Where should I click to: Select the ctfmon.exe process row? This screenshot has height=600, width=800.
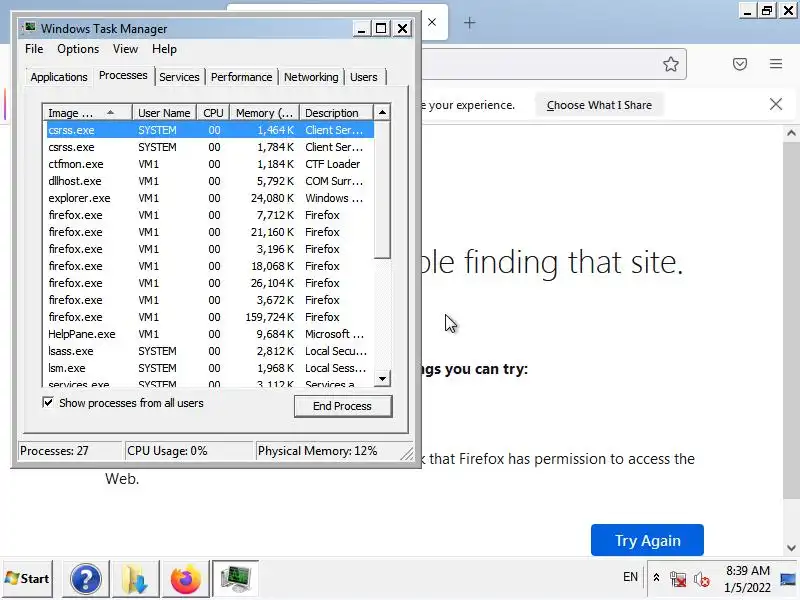coord(210,164)
